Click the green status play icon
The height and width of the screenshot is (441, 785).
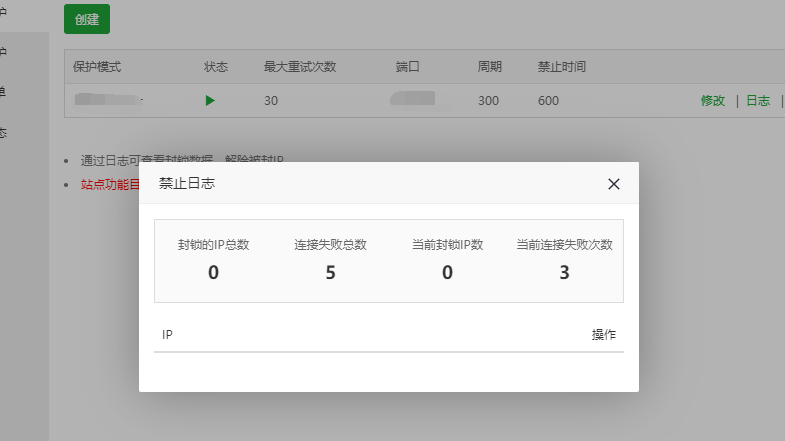[210, 101]
